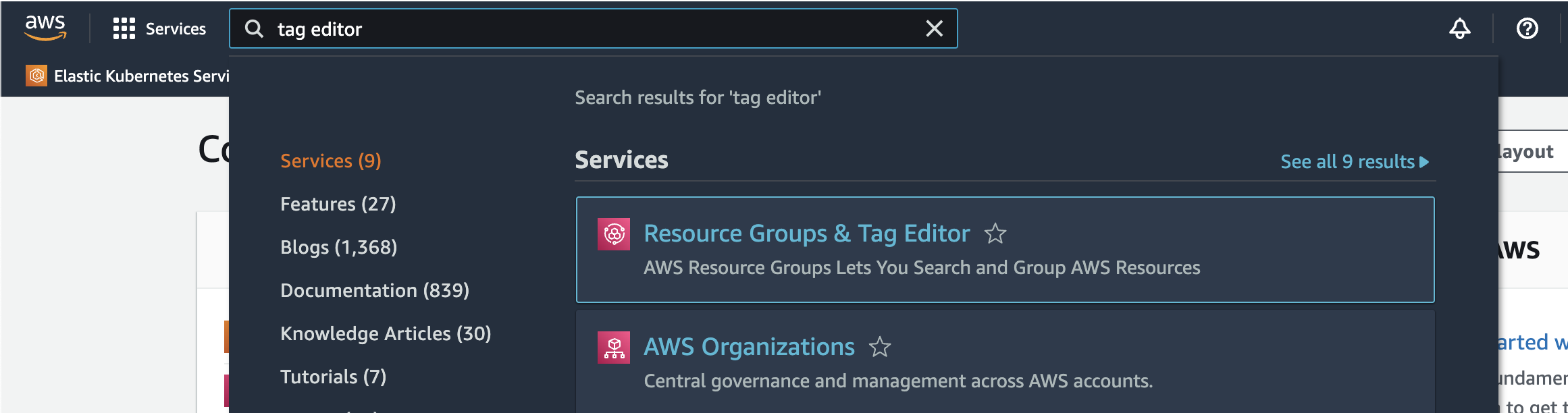The width and height of the screenshot is (1568, 413).
Task: Star AWS Organizations as a favorite
Action: pyautogui.click(x=880, y=347)
